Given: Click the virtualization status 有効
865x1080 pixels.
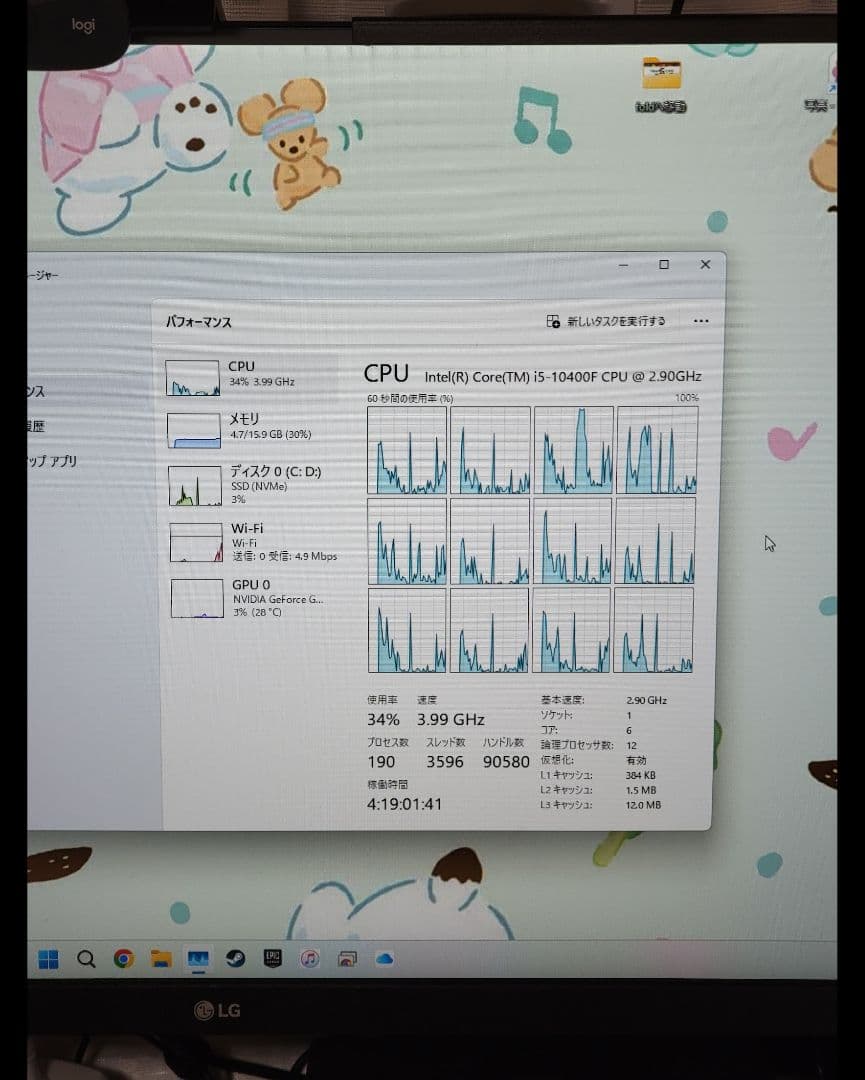Looking at the screenshot, I should pos(636,760).
